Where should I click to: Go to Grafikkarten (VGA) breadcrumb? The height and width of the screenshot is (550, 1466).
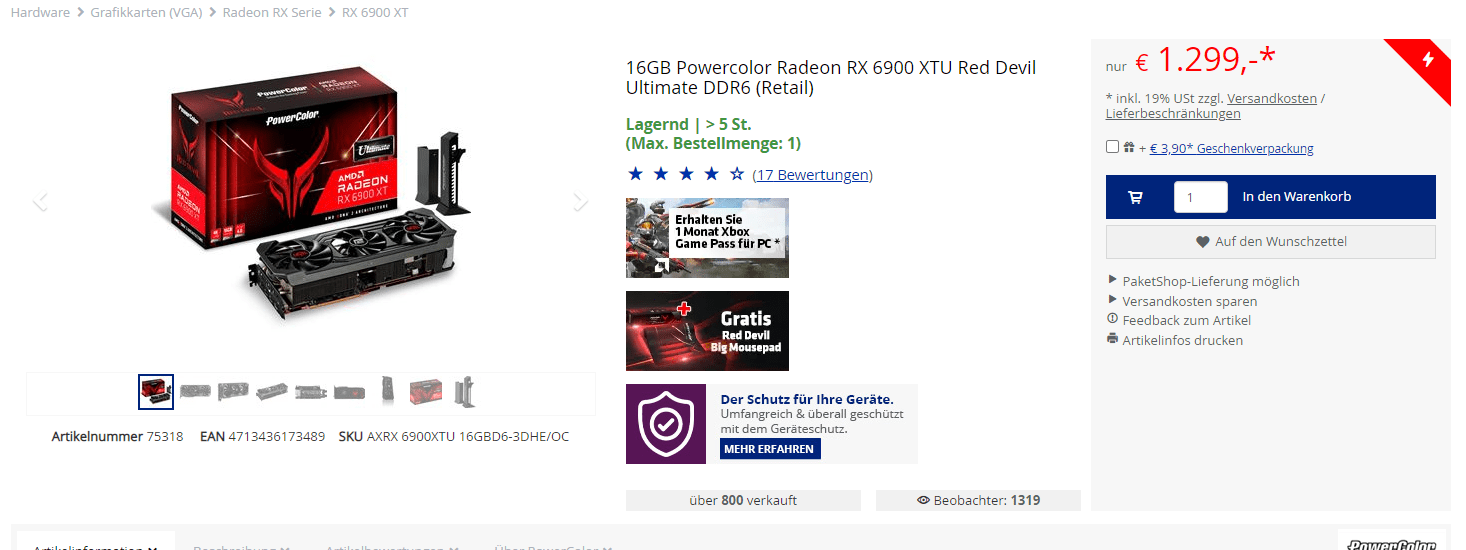point(146,13)
